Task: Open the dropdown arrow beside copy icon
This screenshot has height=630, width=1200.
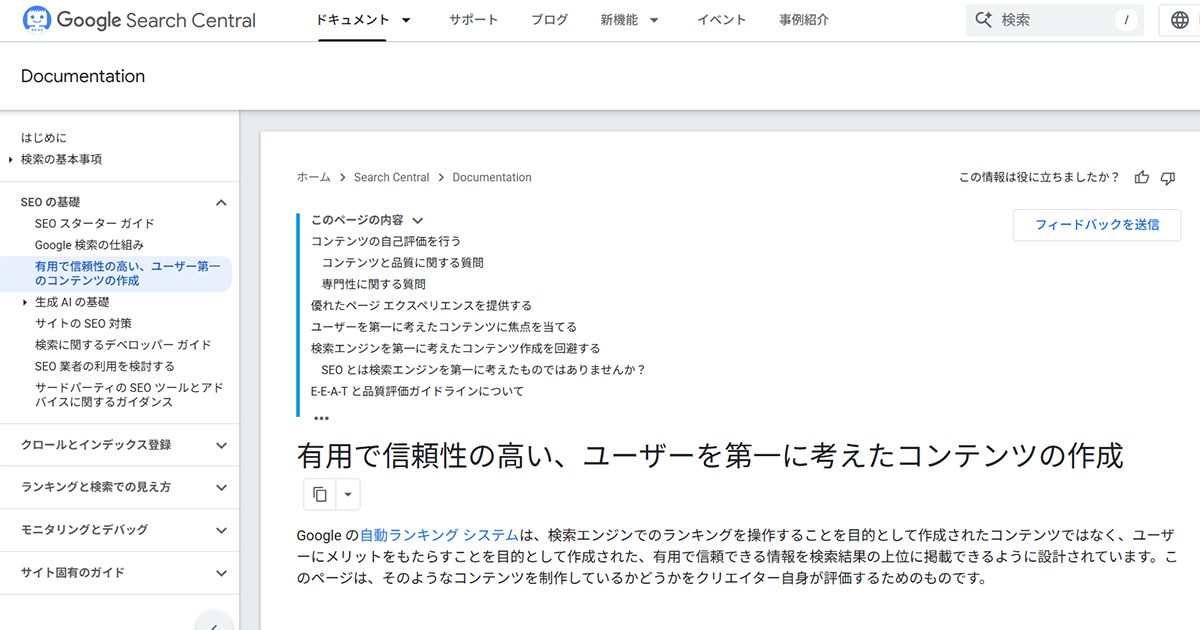Action: tap(347, 494)
